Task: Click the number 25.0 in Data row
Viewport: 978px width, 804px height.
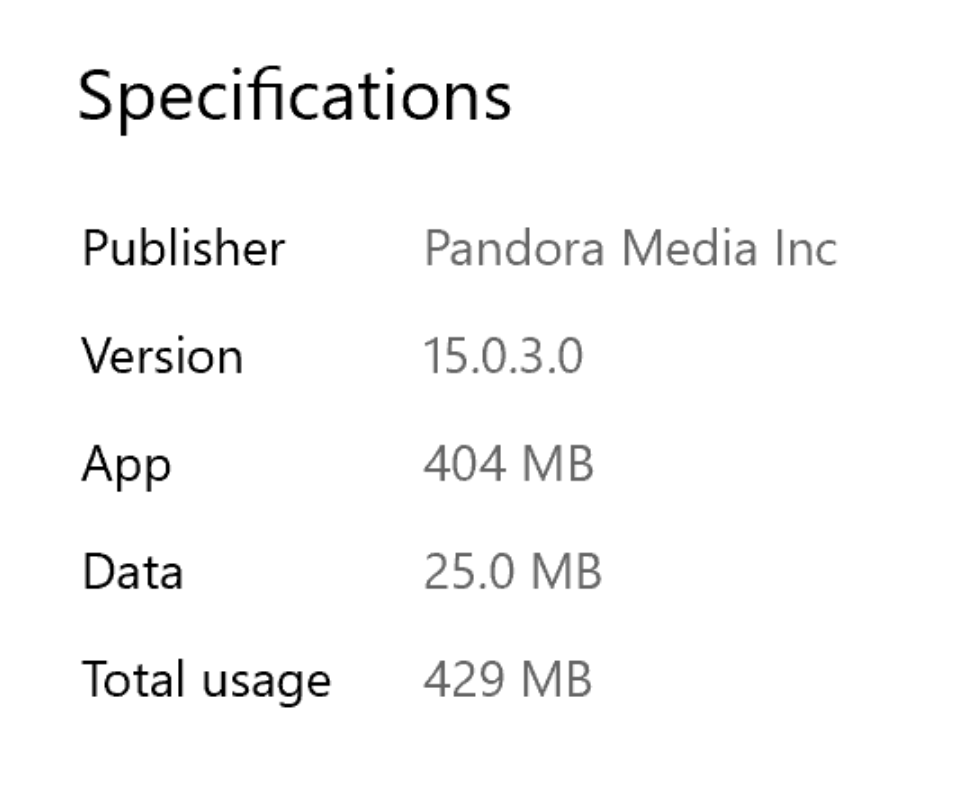Action: click(465, 572)
